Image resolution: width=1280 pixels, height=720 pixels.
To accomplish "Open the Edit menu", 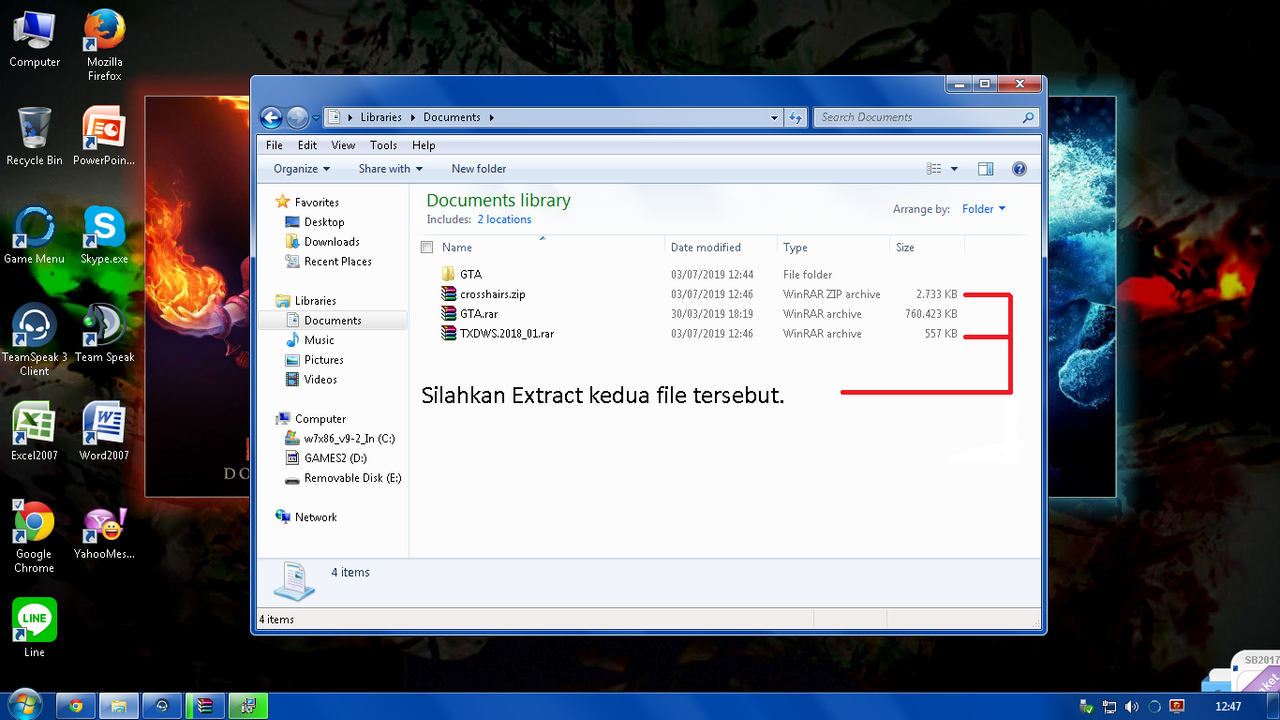I will (307, 145).
